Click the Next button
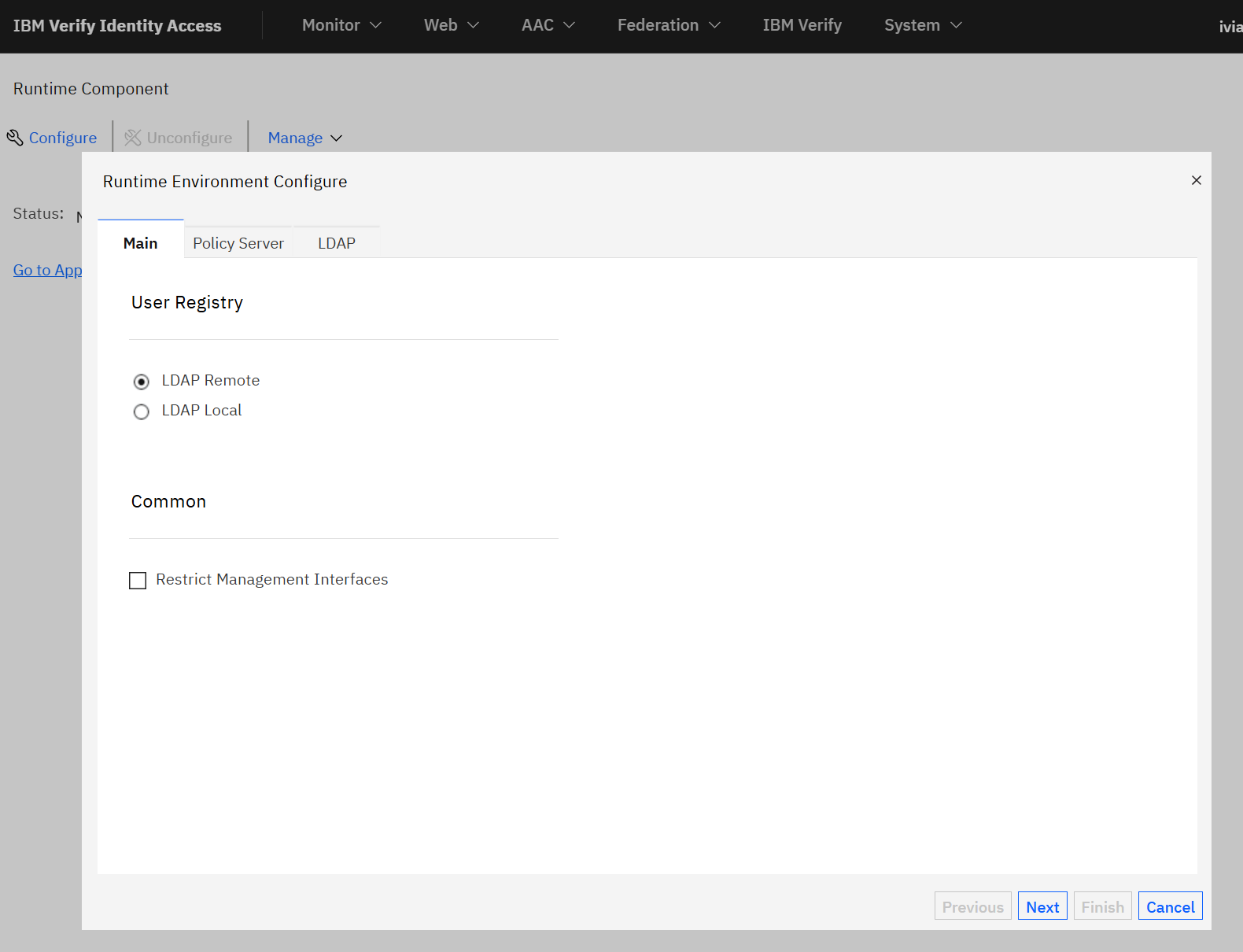The width and height of the screenshot is (1243, 952). tap(1042, 906)
